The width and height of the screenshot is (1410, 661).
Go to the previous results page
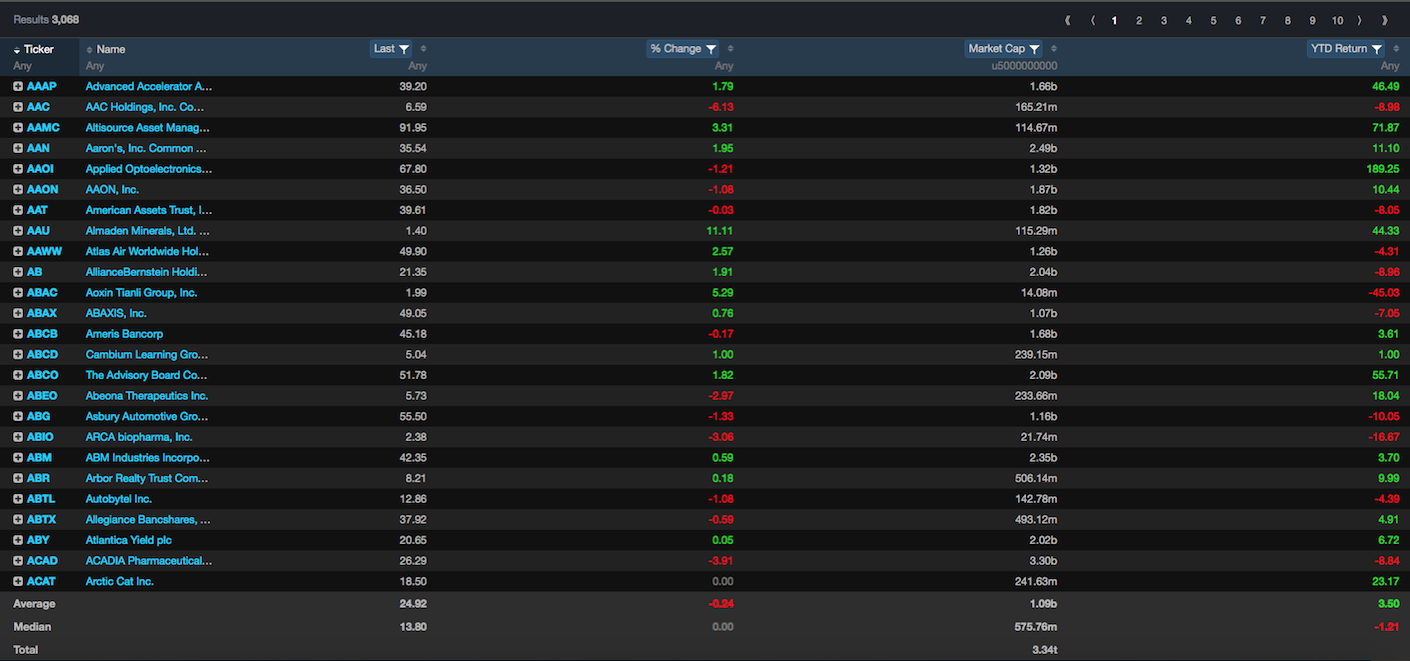pos(1092,20)
